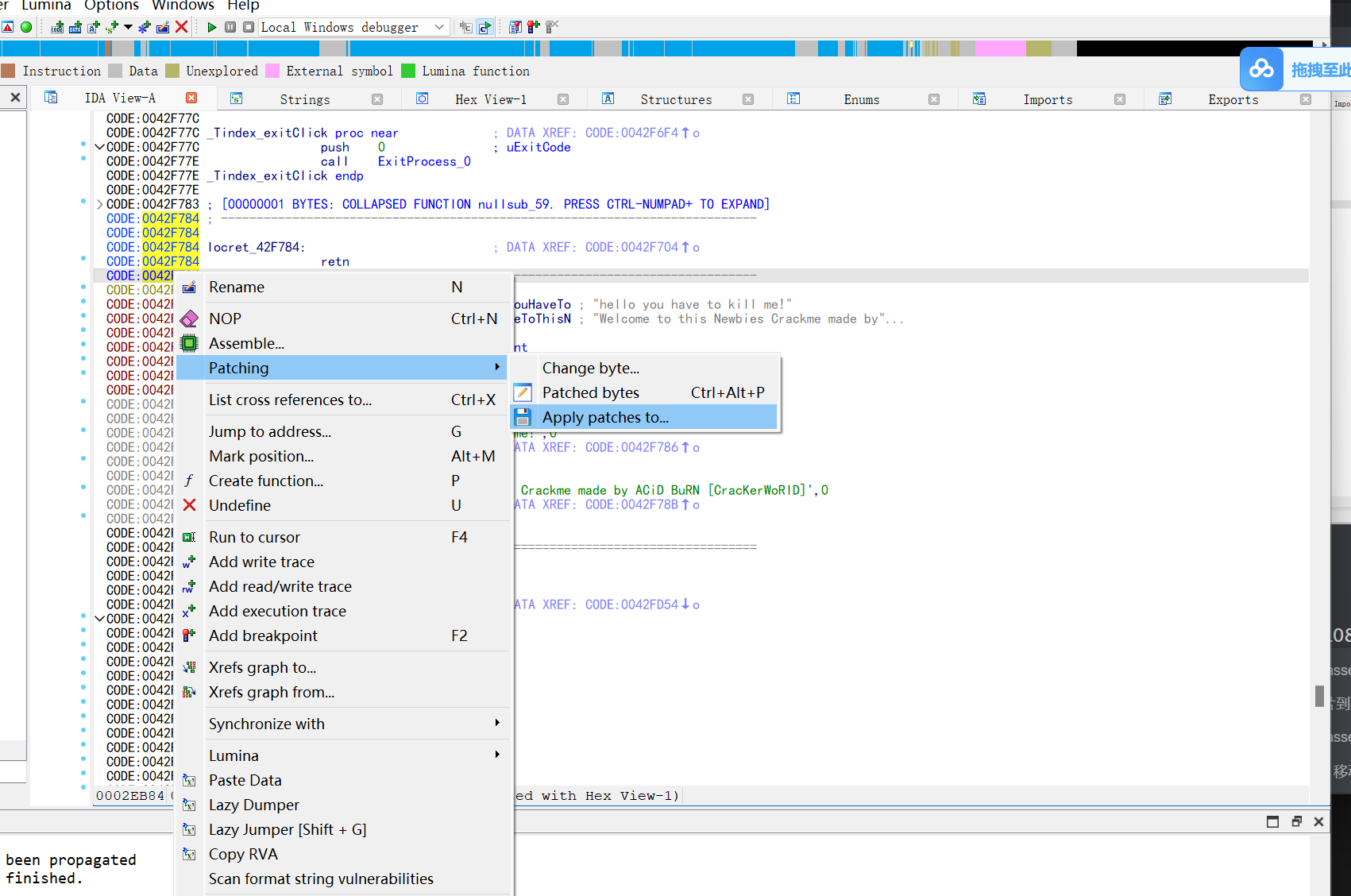1351x896 pixels.
Task: Switch to the Hex View-1 tab
Action: (491, 99)
